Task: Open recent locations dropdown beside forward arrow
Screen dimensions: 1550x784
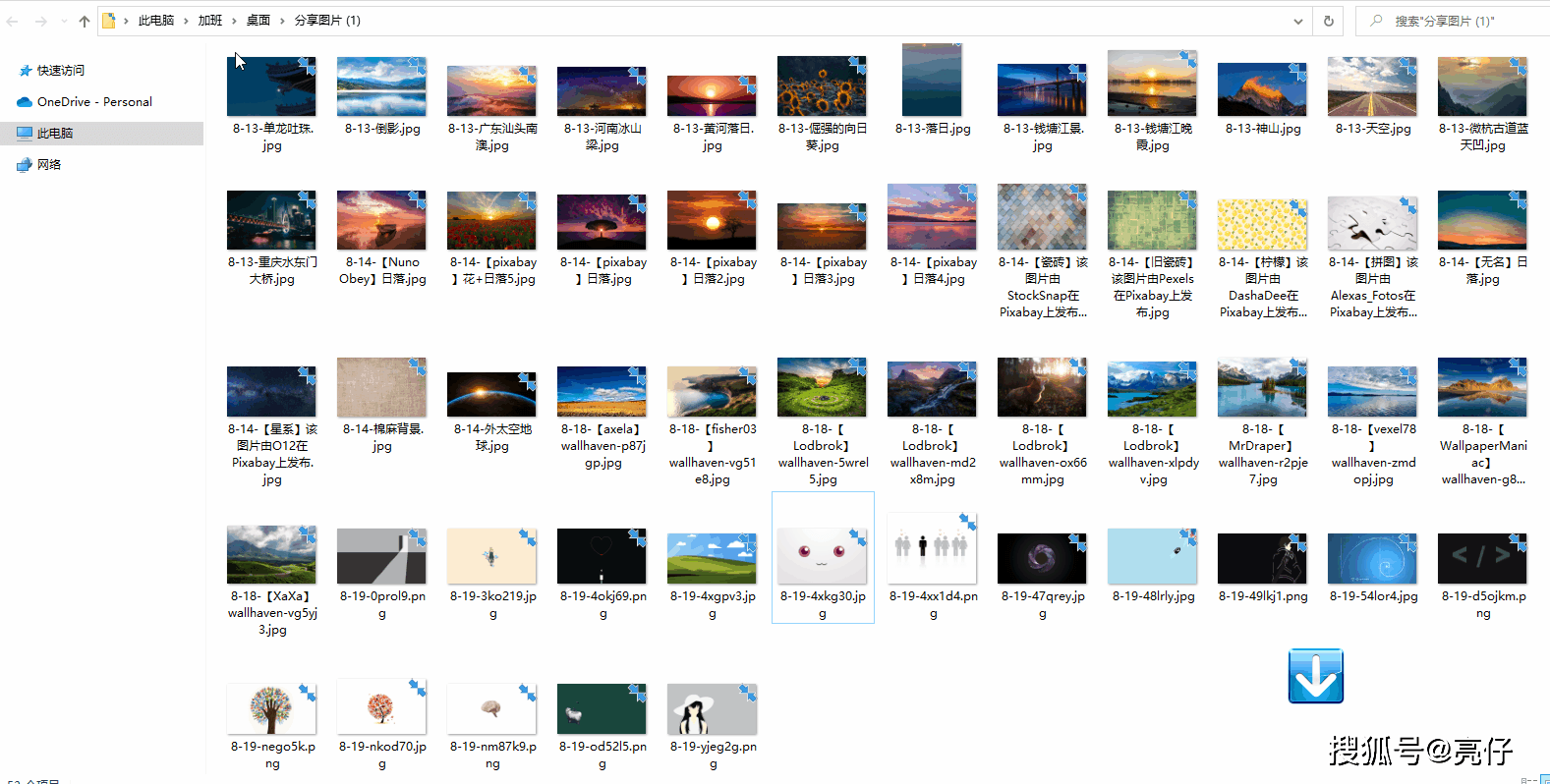Action: pyautogui.click(x=64, y=21)
